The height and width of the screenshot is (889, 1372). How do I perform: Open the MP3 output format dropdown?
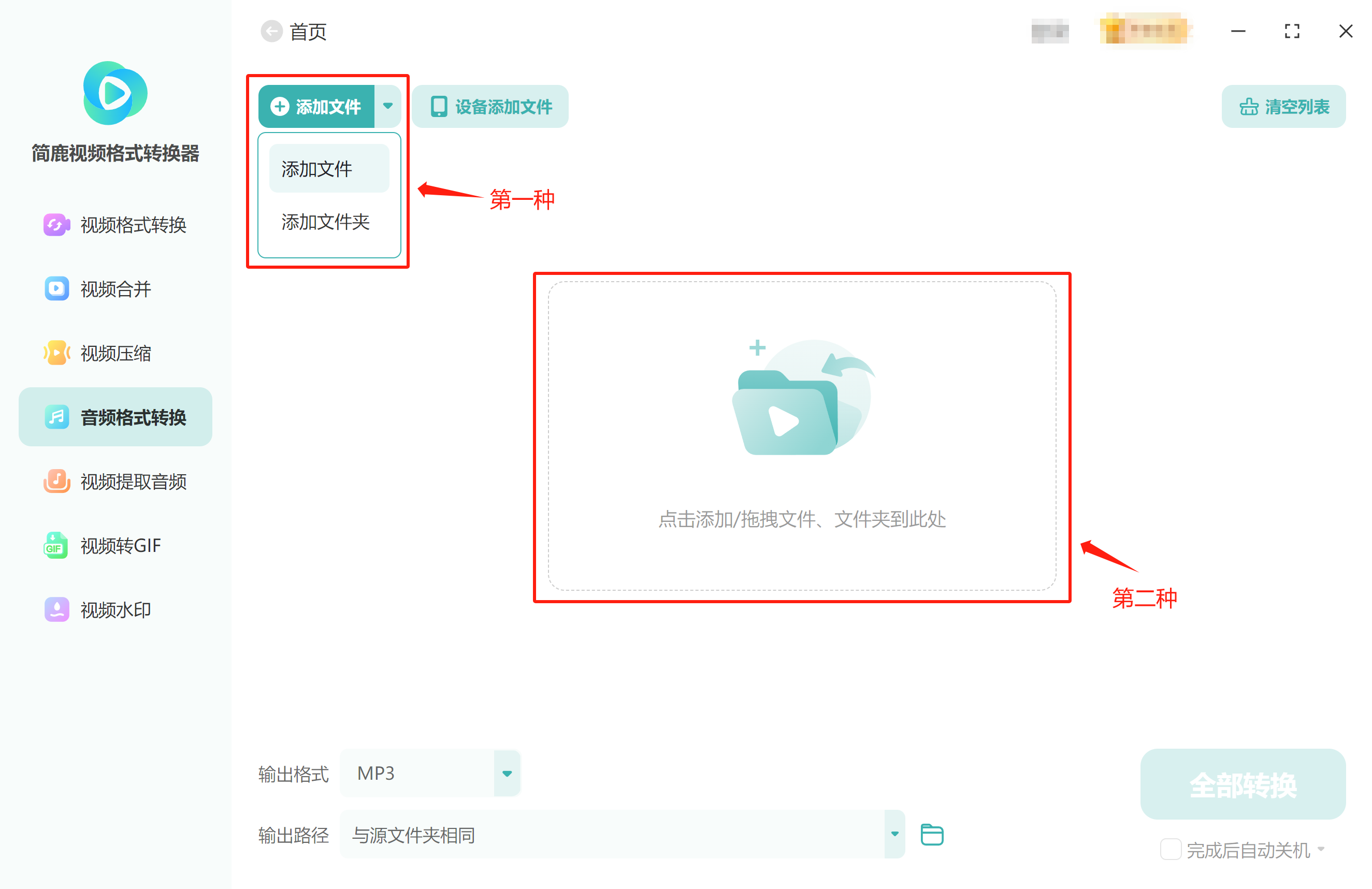tap(507, 773)
